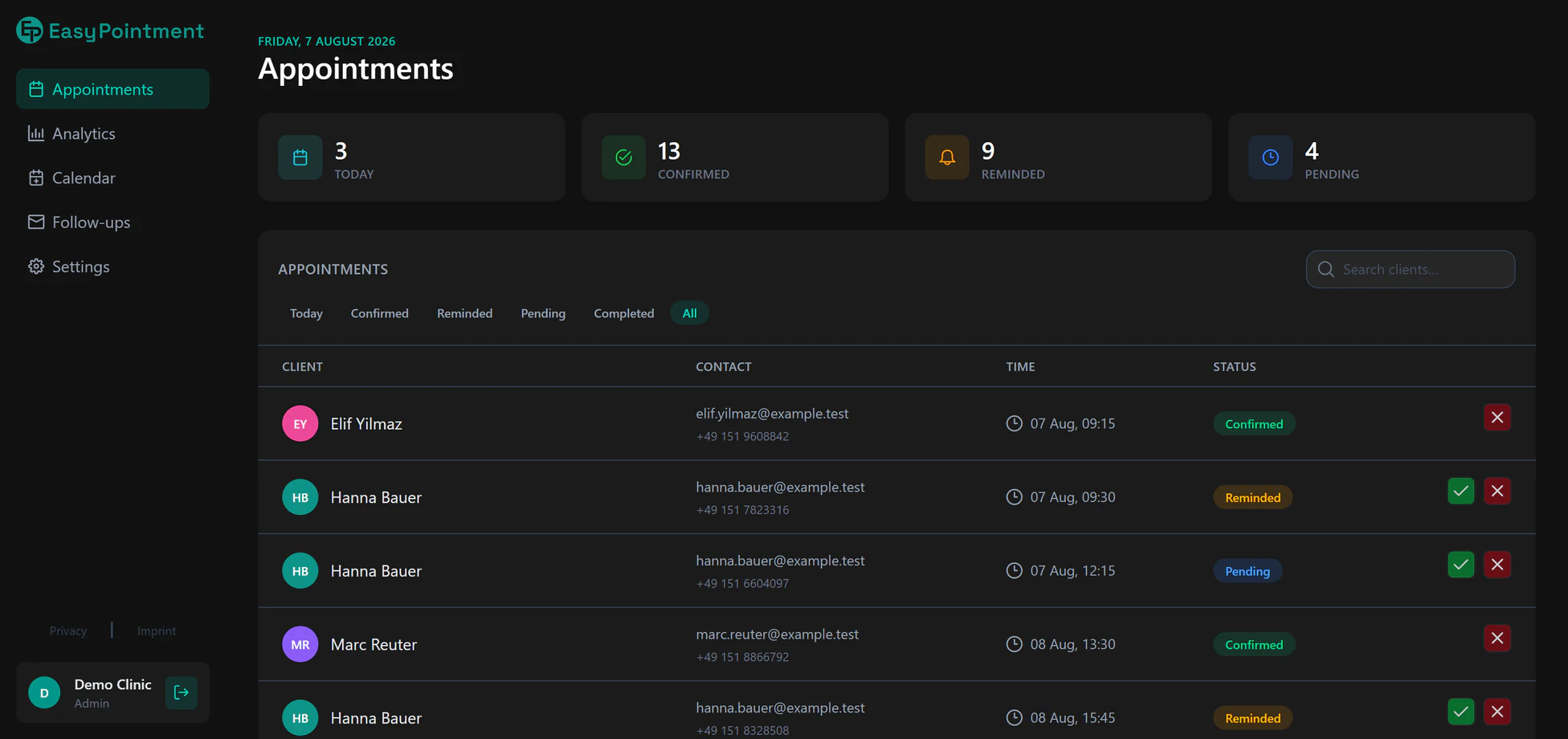Click phone number +49 151 6604097
The width and height of the screenshot is (1568, 739).
[x=742, y=584]
